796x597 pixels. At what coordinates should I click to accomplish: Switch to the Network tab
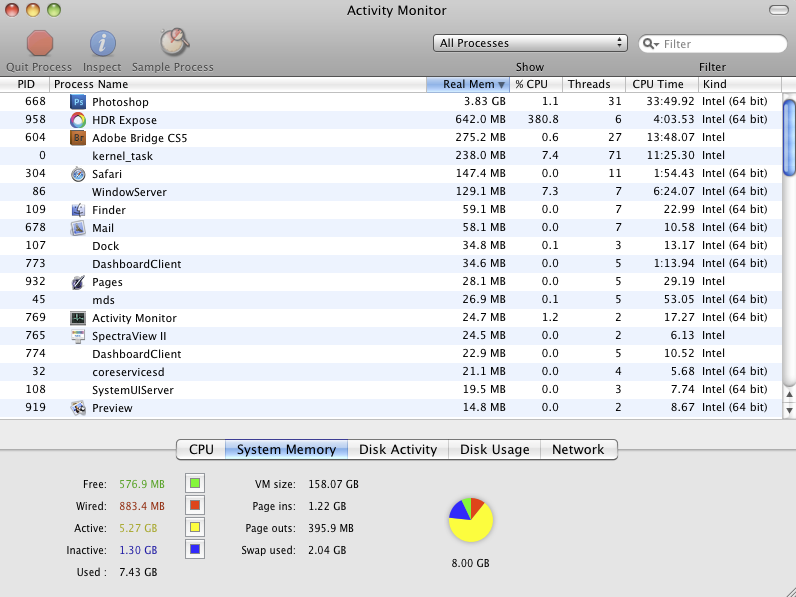[578, 450]
